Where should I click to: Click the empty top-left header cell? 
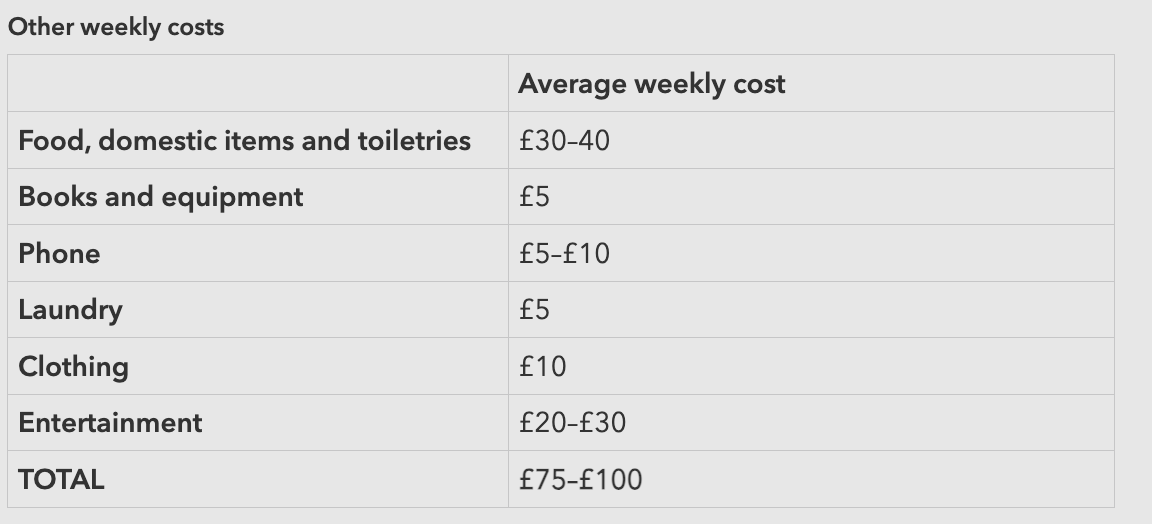click(x=258, y=84)
